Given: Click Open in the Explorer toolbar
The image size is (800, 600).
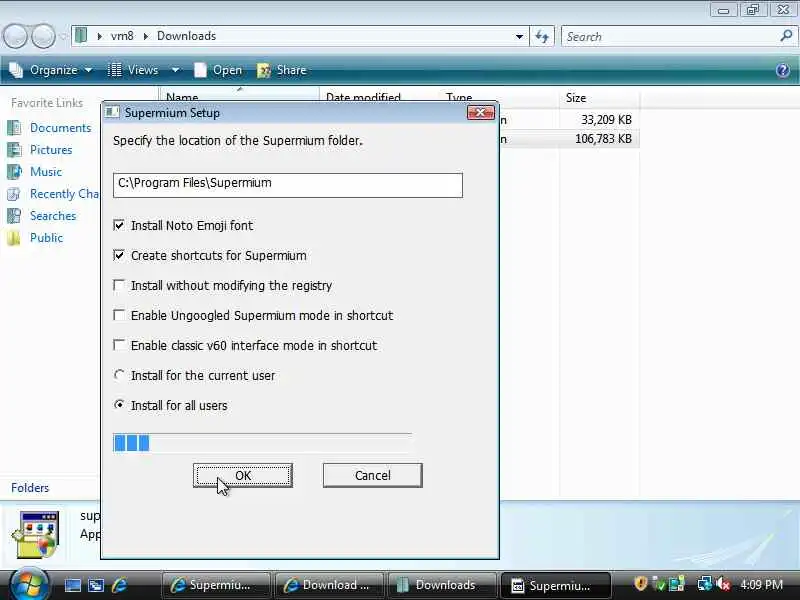Looking at the screenshot, I should point(218,70).
